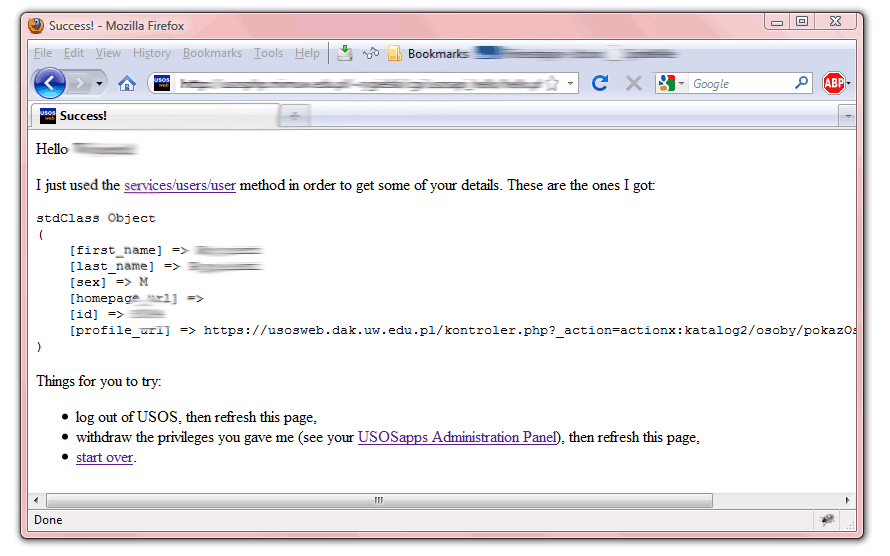Bookmark this page using the star icon
890x556 pixels.
pos(551,84)
